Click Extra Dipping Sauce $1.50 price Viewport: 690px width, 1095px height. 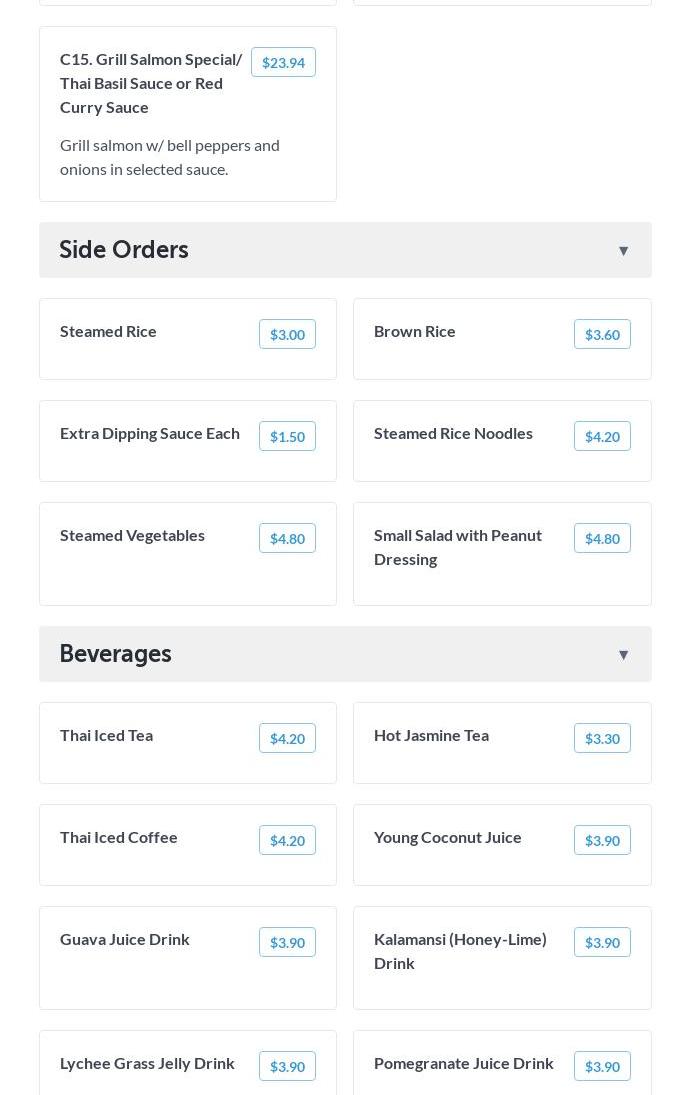tap(287, 437)
